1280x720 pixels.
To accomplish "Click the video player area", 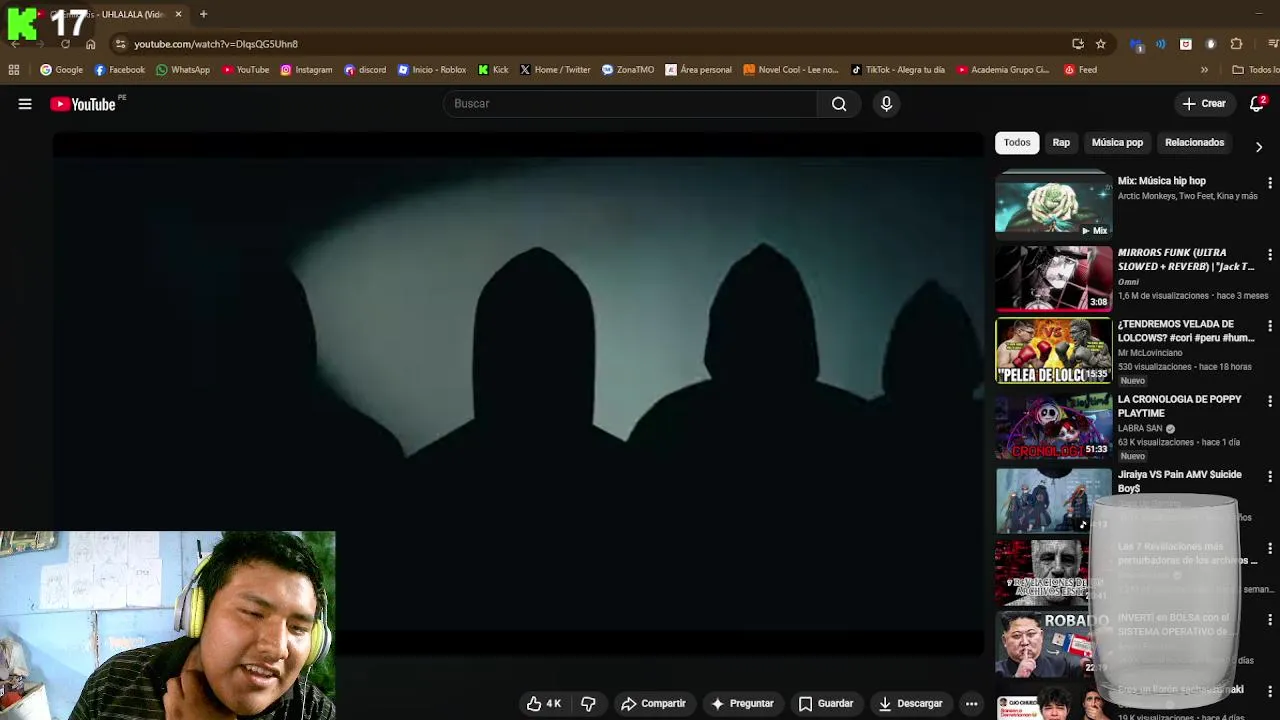I will click(518, 395).
